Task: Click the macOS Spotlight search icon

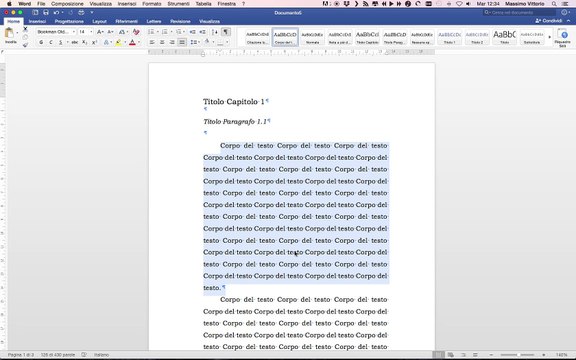Action: pyautogui.click(x=554, y=4)
